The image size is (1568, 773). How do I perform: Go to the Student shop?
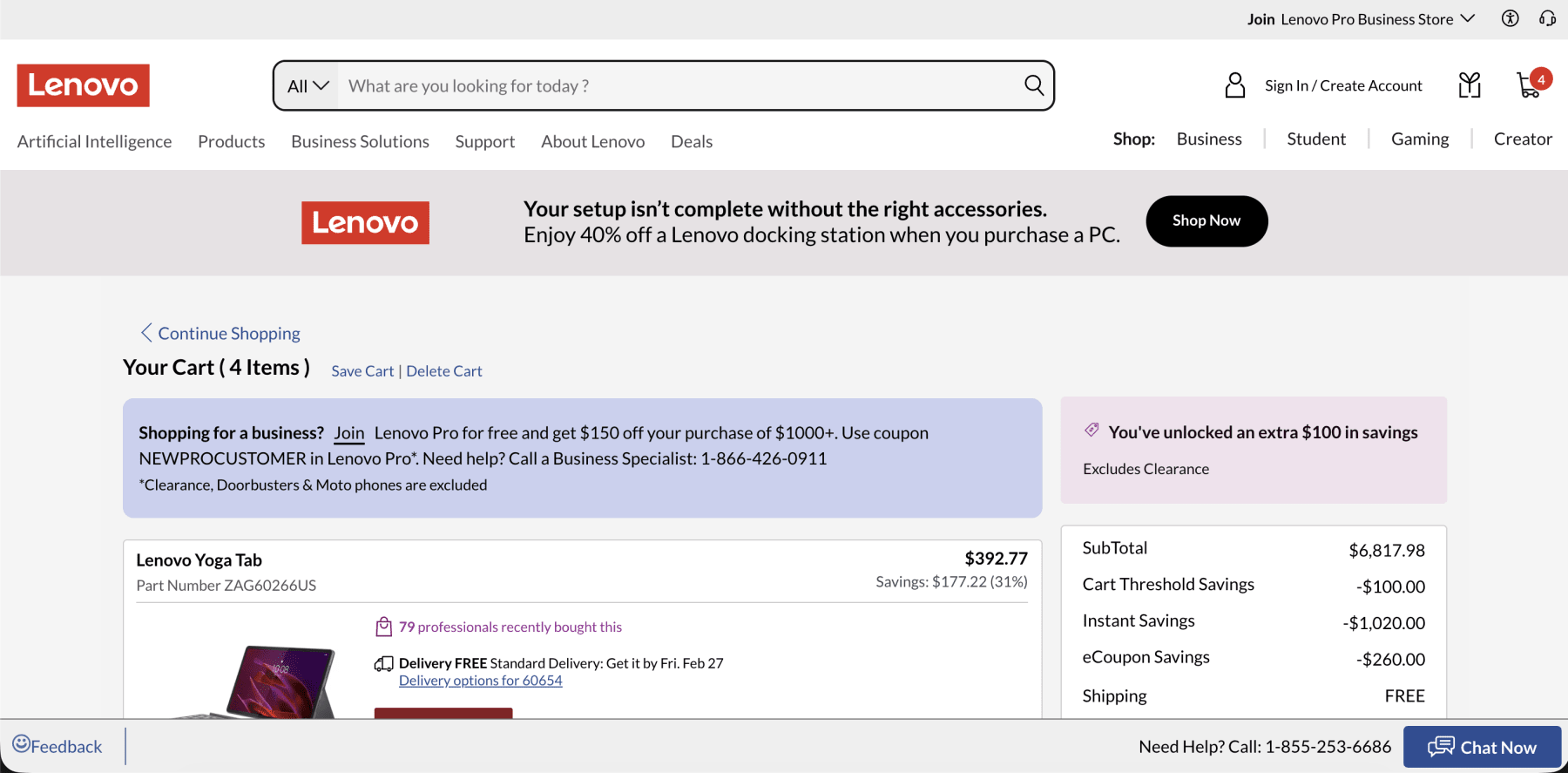point(1316,139)
